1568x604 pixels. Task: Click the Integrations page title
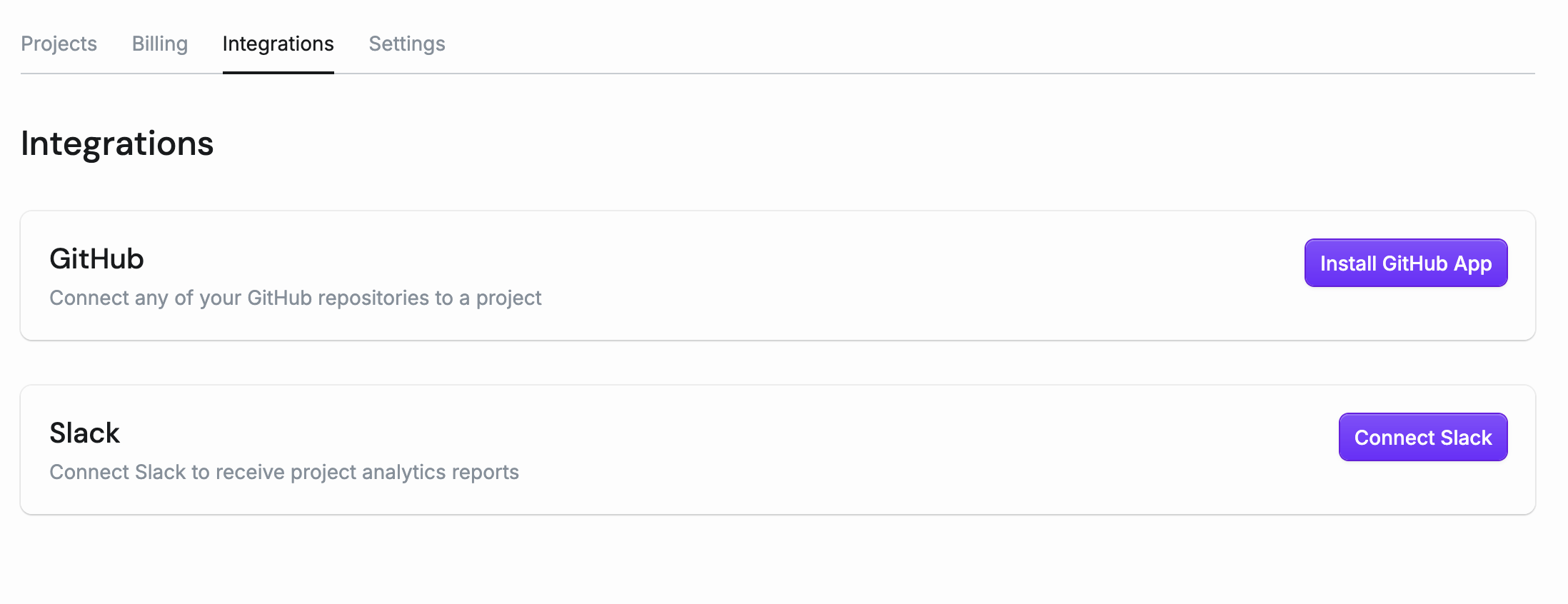(117, 144)
